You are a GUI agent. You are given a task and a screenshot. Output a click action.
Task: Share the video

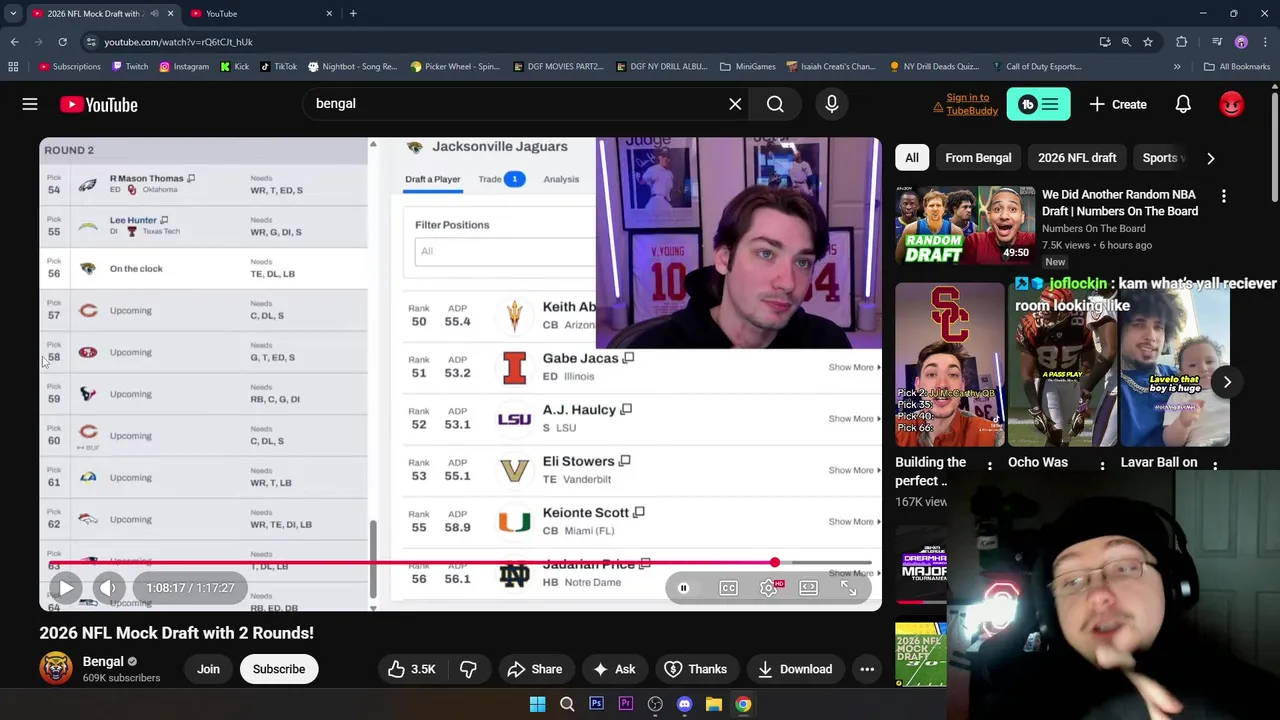click(534, 669)
